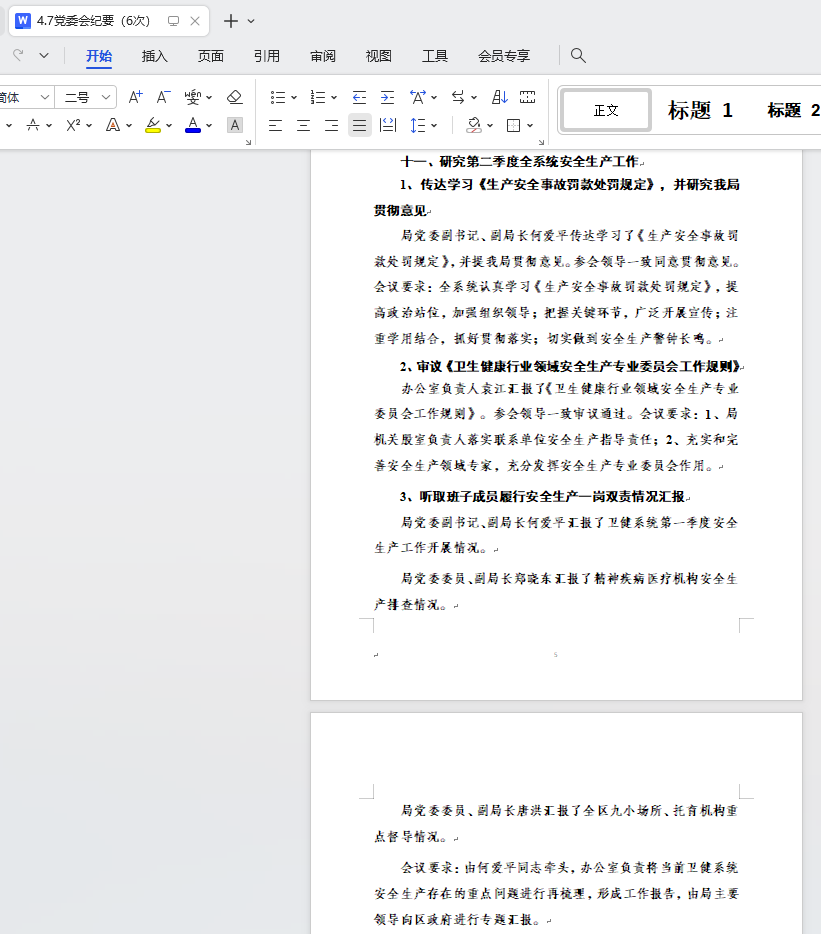Add a new tab with plus icon
The height and width of the screenshot is (934, 821).
[231, 21]
